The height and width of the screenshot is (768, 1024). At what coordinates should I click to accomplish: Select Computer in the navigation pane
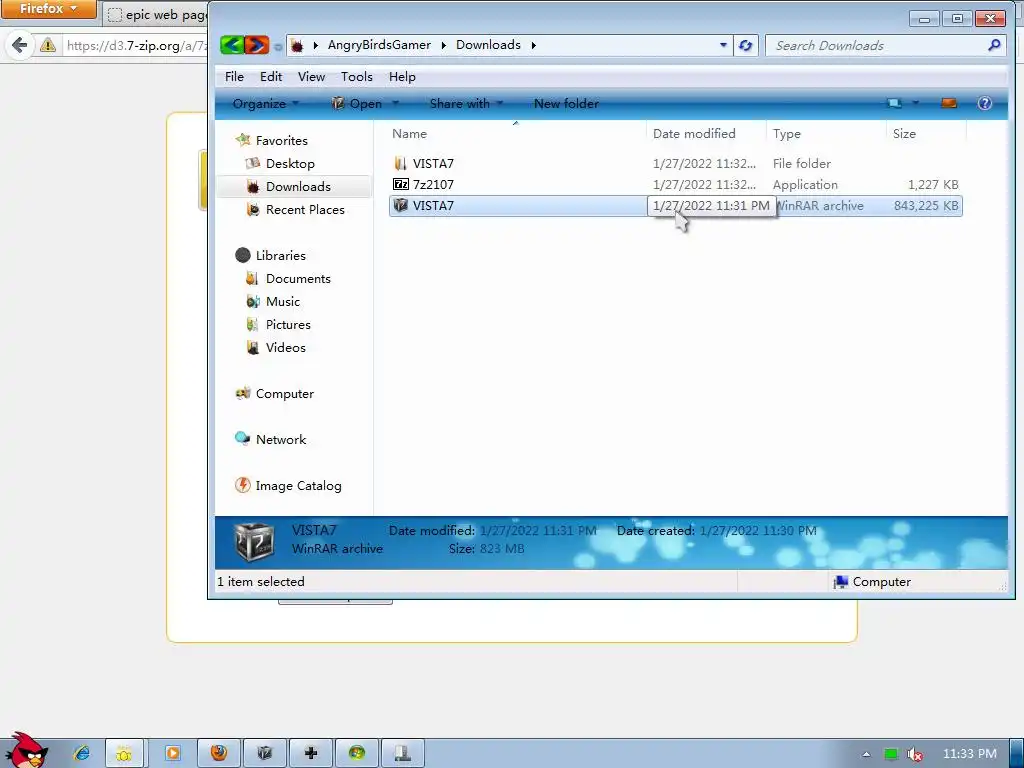pyautogui.click(x=284, y=394)
